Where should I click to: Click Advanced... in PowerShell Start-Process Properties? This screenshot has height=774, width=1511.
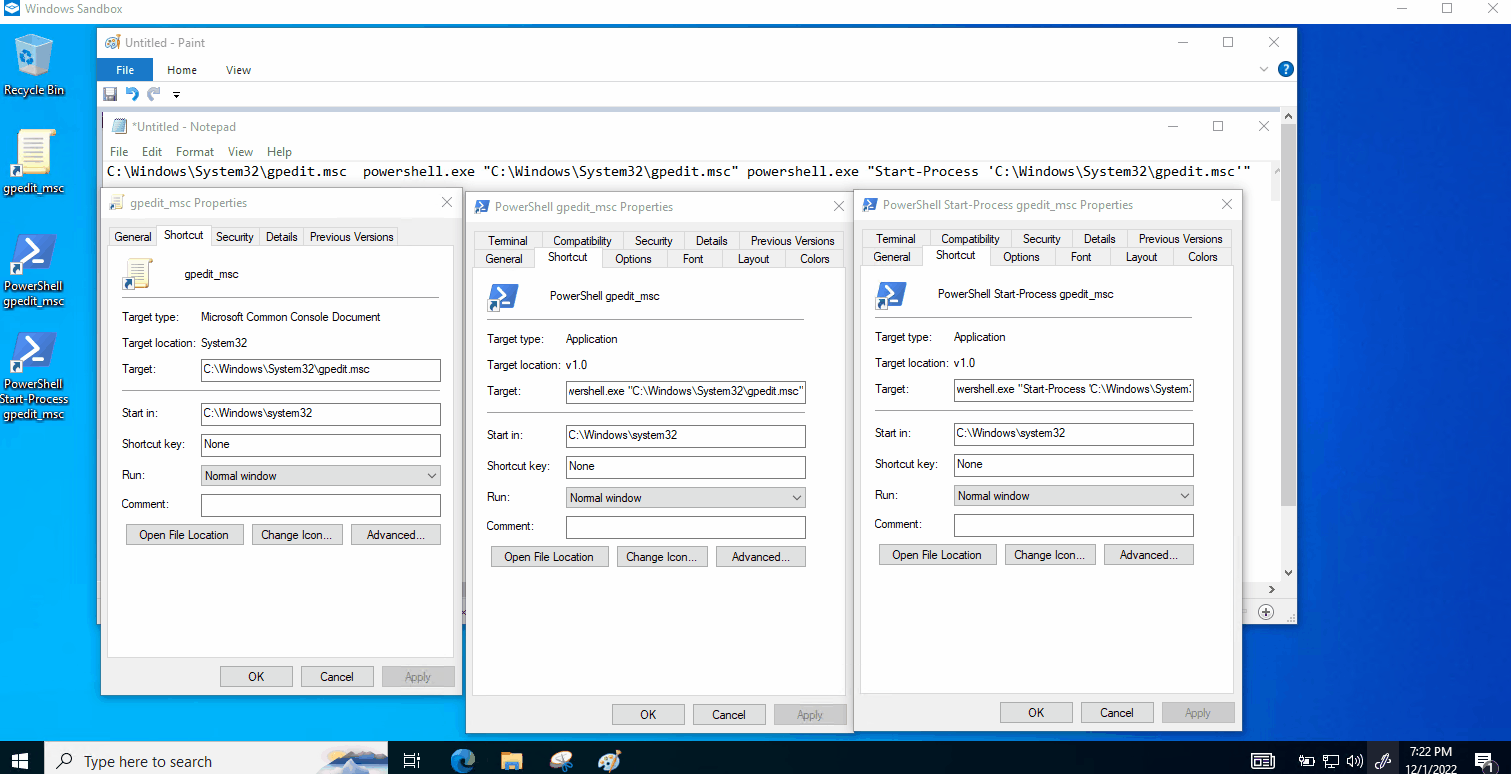(1149, 555)
